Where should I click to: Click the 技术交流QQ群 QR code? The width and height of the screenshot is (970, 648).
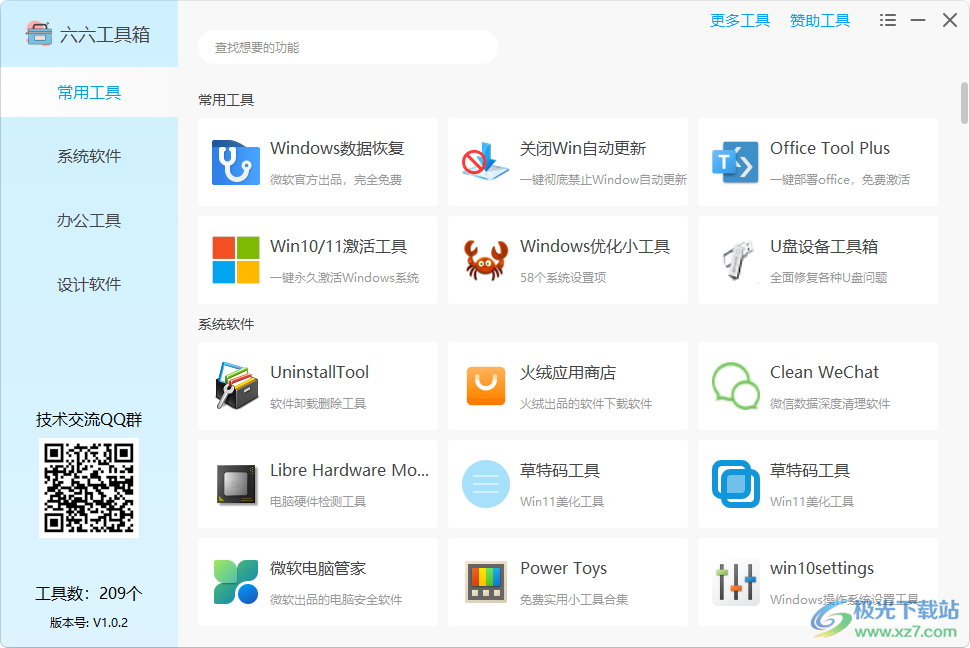click(x=89, y=488)
